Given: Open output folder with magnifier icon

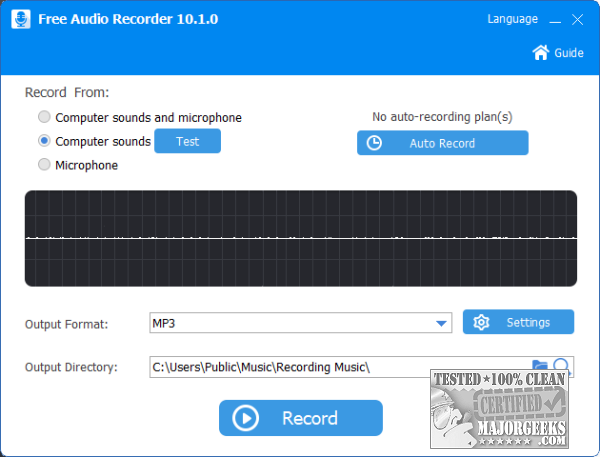Looking at the screenshot, I should click(561, 366).
